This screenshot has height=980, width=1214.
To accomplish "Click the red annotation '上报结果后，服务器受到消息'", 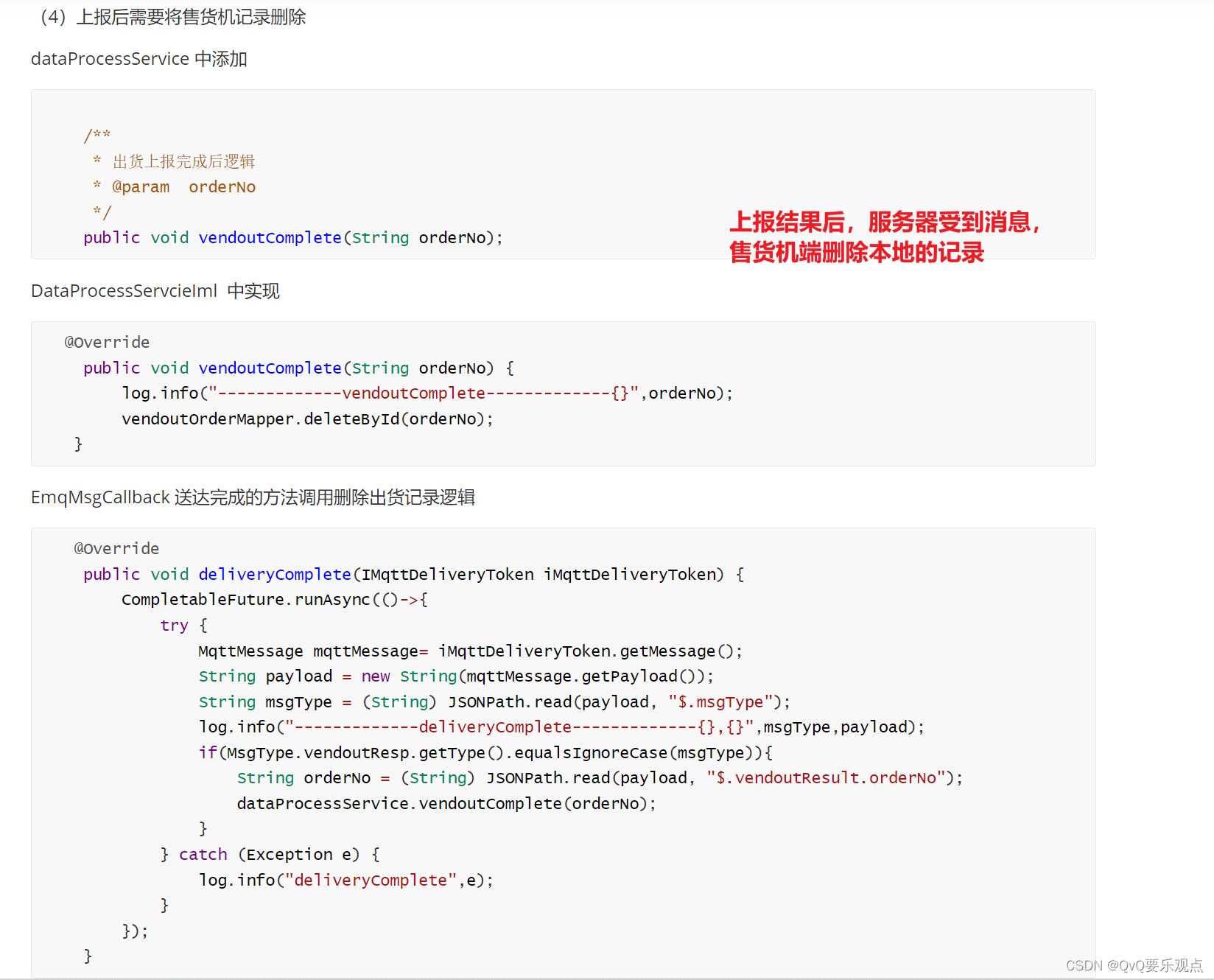I will click(885, 222).
